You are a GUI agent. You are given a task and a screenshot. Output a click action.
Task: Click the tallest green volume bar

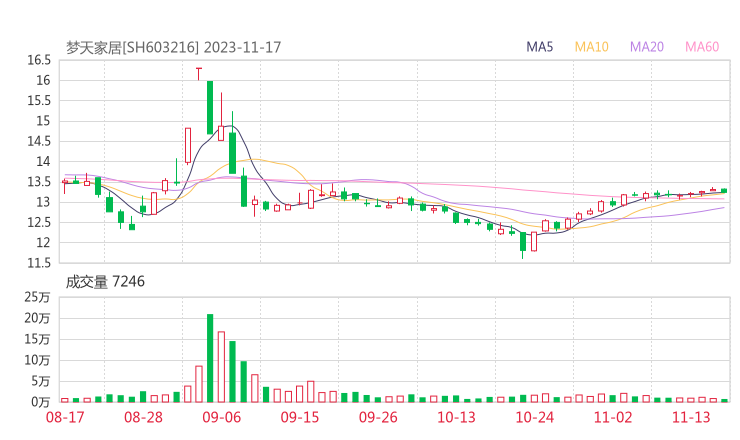click(x=210, y=358)
